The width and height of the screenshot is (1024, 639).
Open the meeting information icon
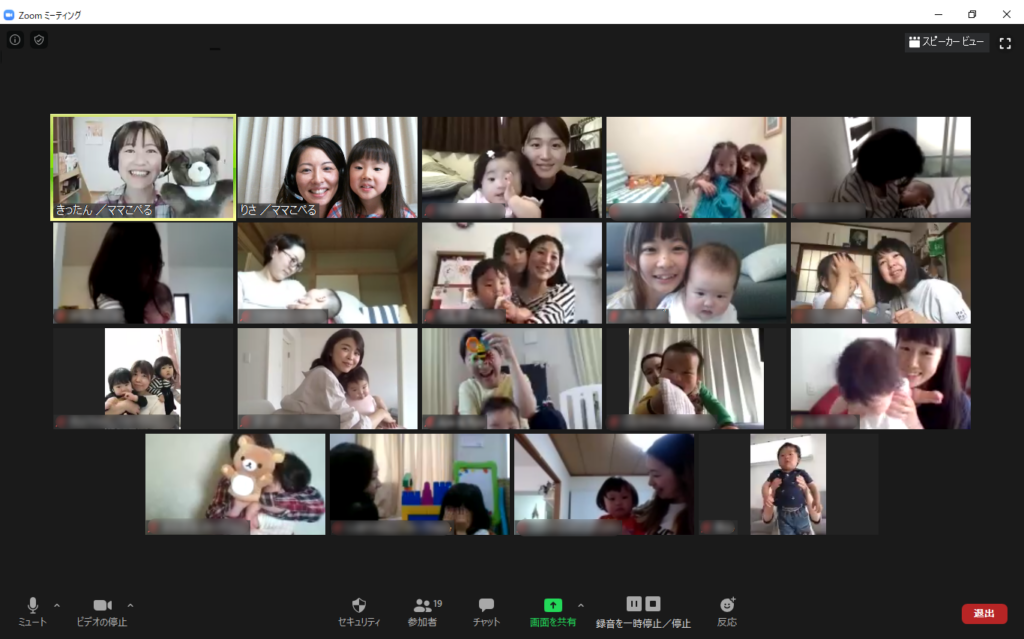[15, 40]
